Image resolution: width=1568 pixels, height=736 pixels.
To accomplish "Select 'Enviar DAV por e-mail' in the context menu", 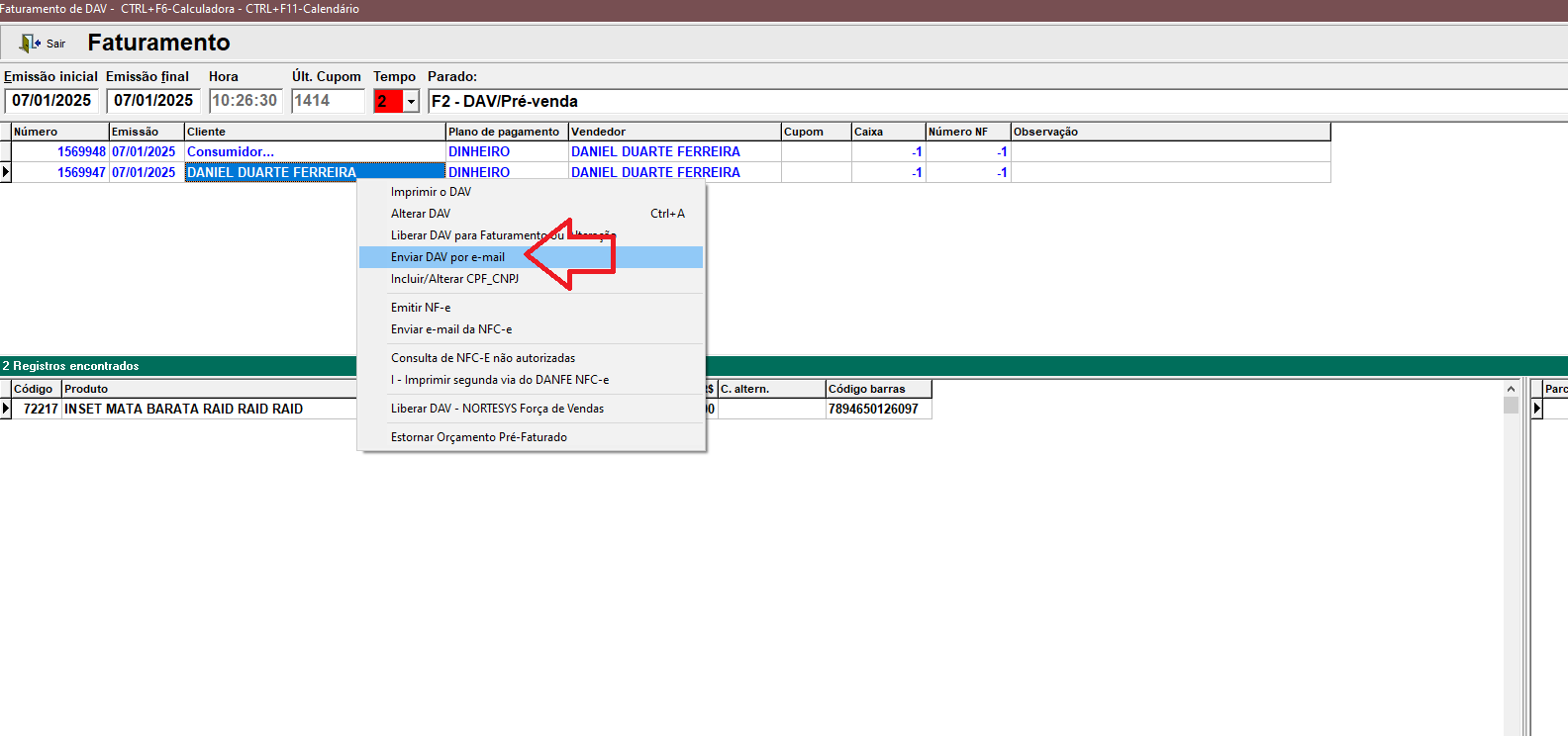I will [x=447, y=257].
